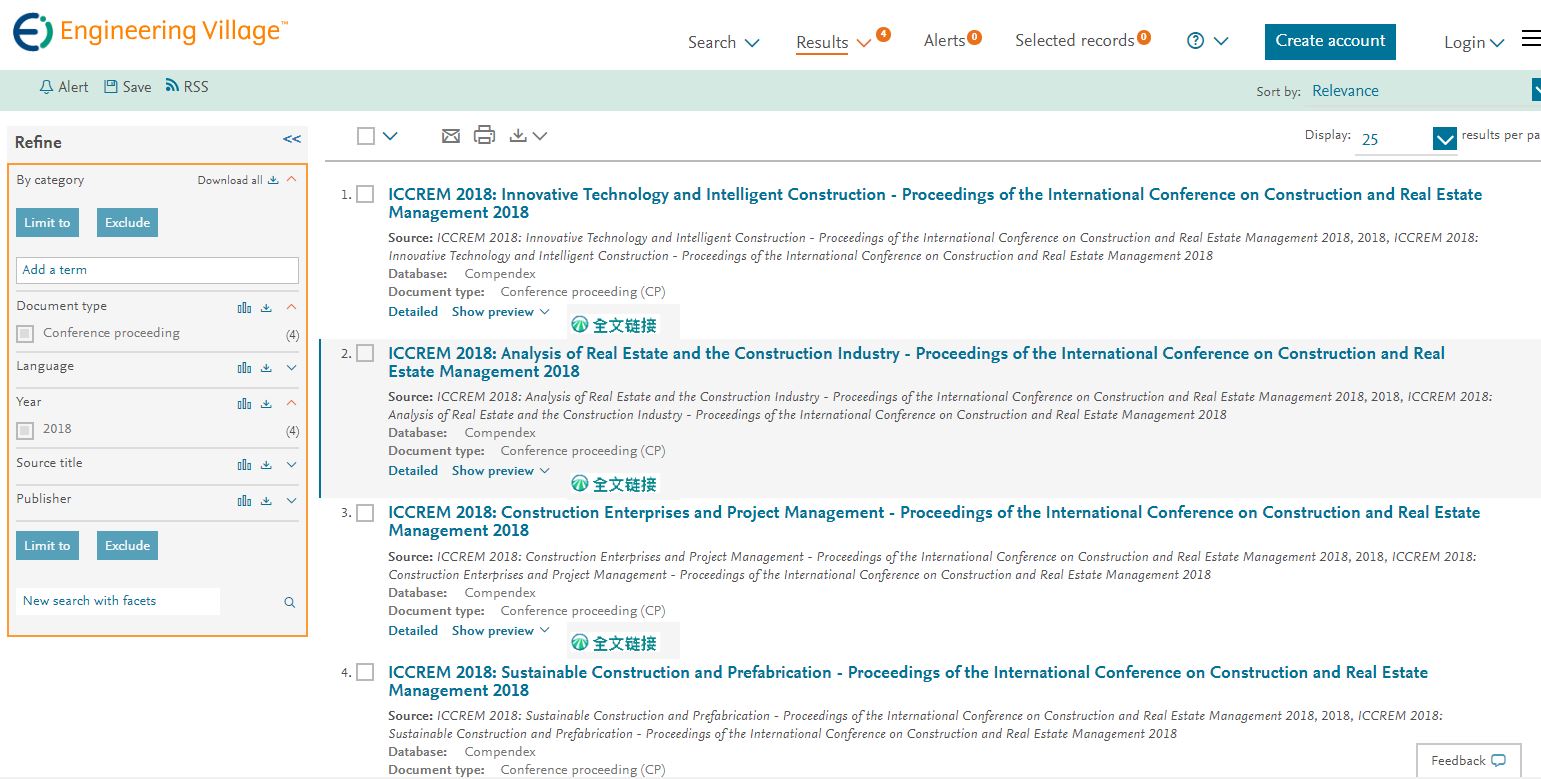The width and height of the screenshot is (1541, 779).
Task: Open the Source title chart icon
Action: [244, 465]
